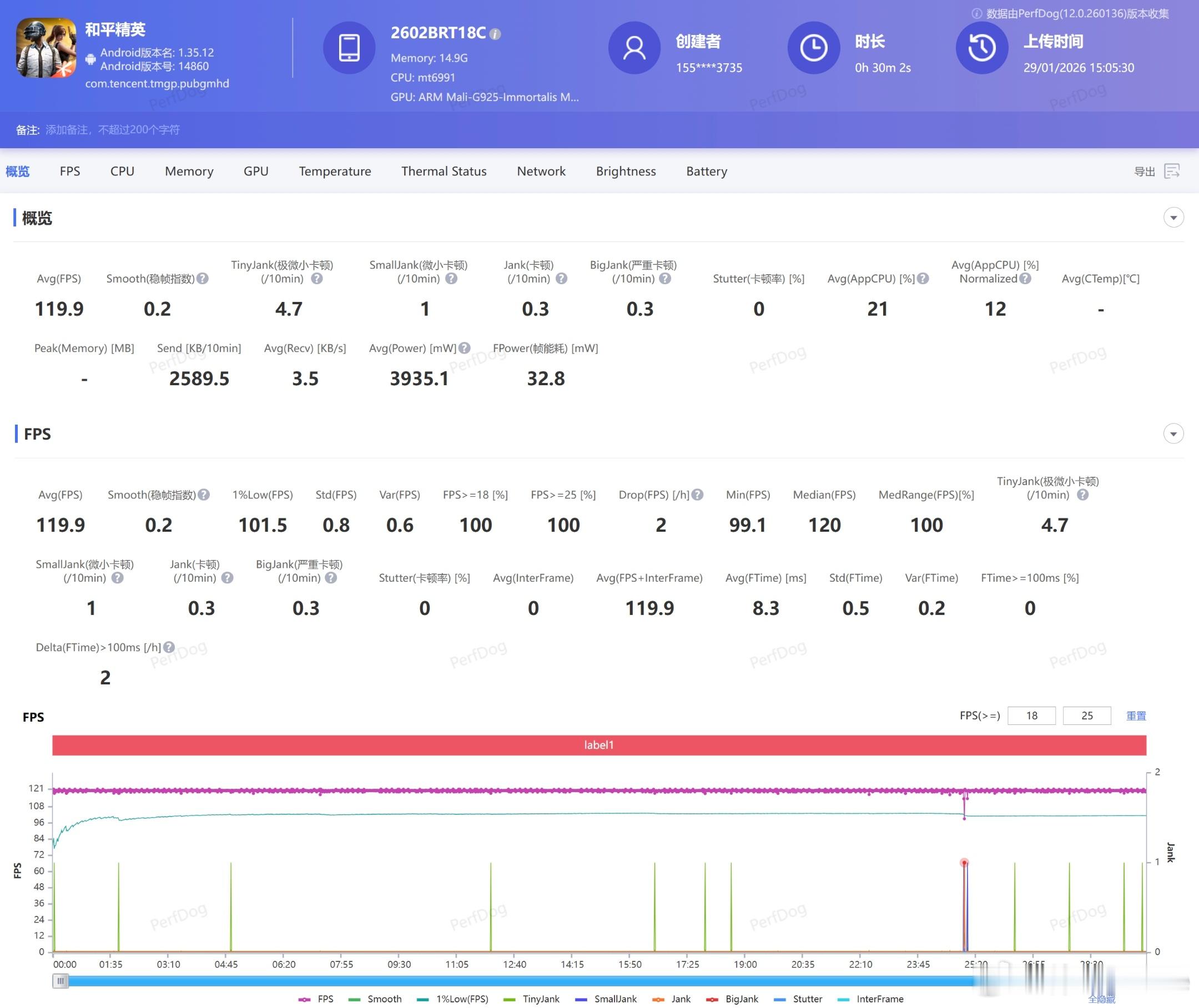Collapse the 概览 section with arrow
This screenshot has width=1199, height=1008.
[x=1173, y=218]
